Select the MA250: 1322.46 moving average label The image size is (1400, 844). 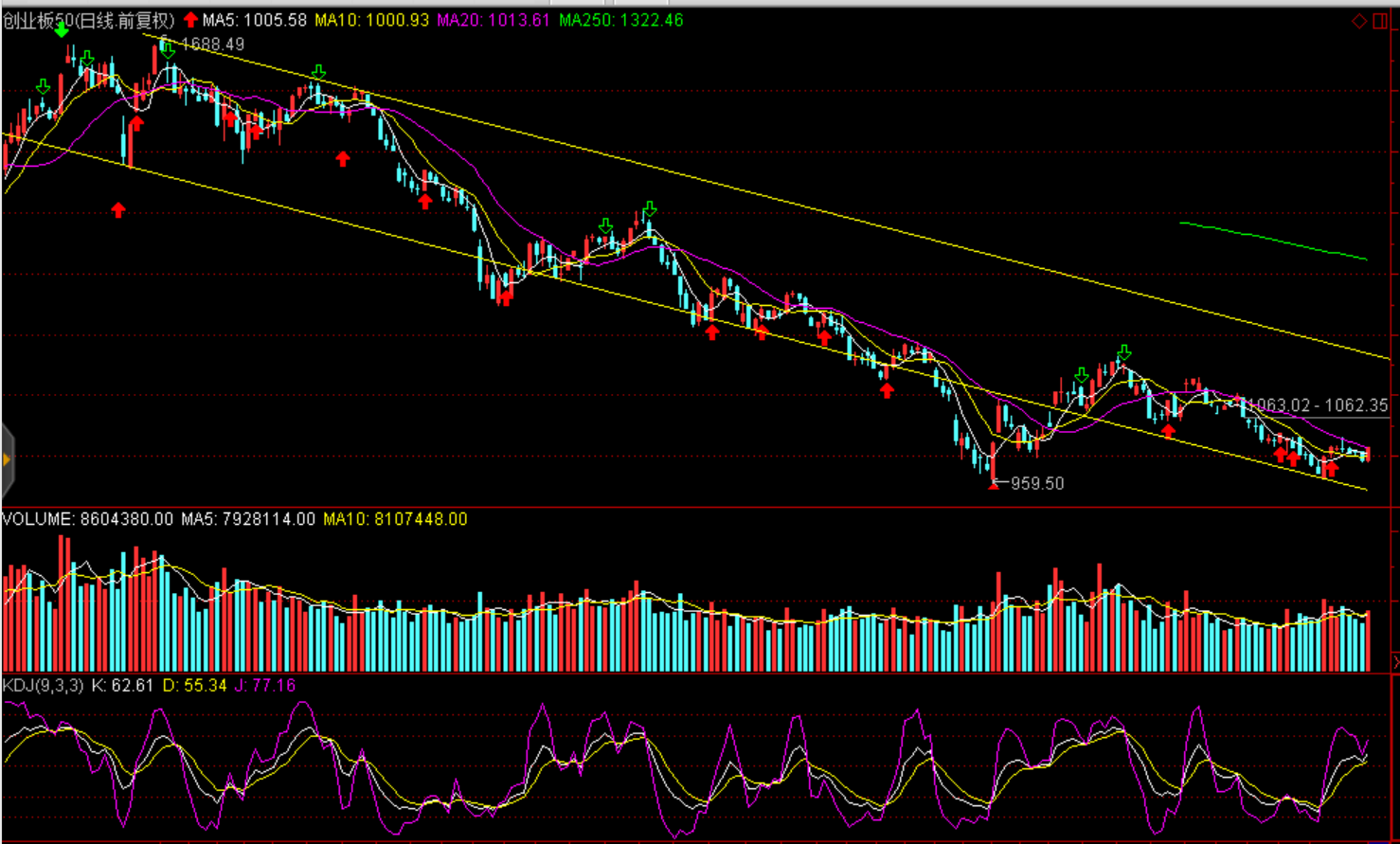pos(620,20)
